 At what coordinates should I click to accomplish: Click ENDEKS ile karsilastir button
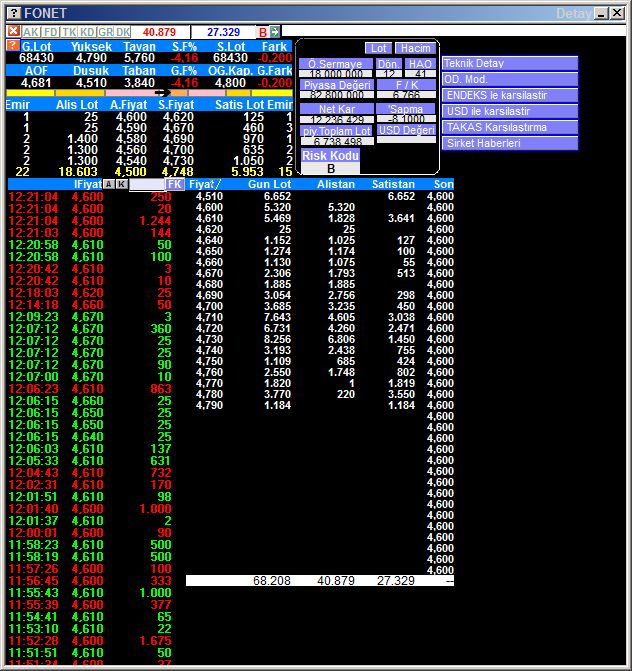point(510,95)
